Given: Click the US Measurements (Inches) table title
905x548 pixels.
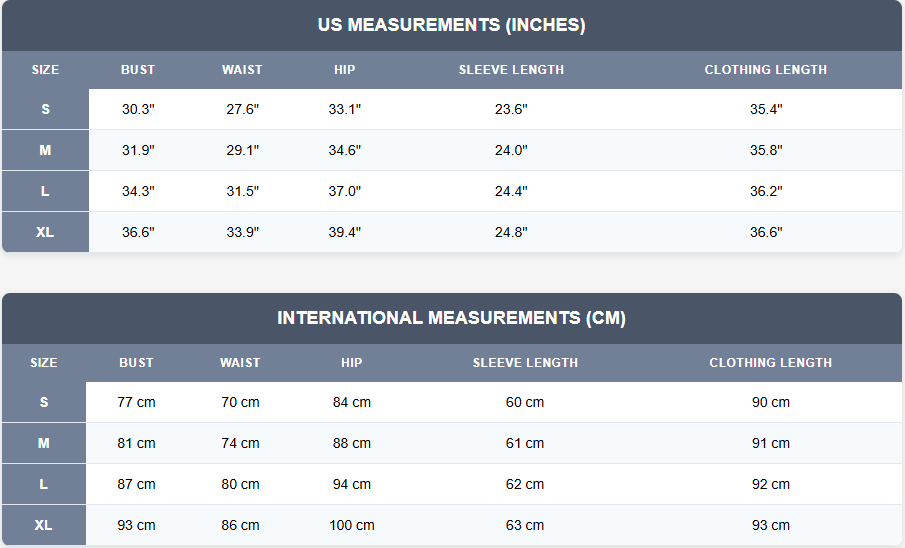Looking at the screenshot, I should click(x=451, y=25).
